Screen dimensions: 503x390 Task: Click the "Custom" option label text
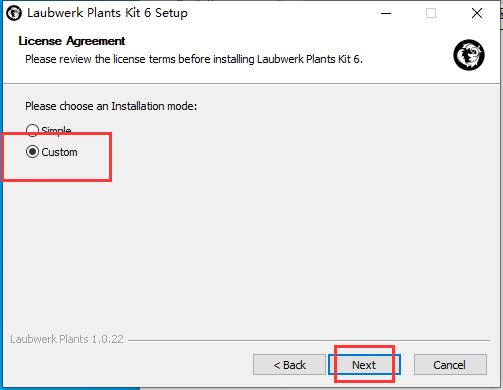(x=59, y=152)
